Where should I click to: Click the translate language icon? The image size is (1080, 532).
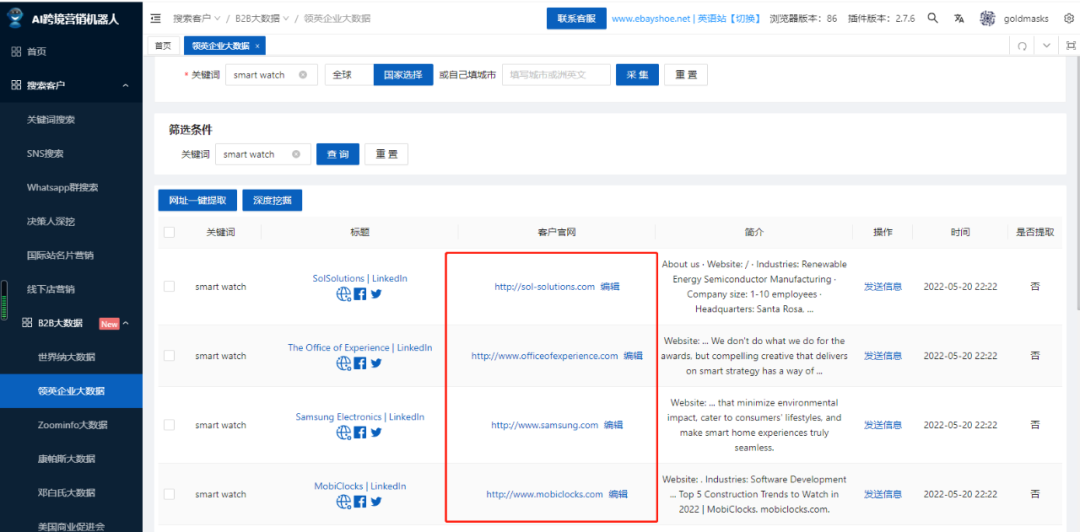(959, 19)
